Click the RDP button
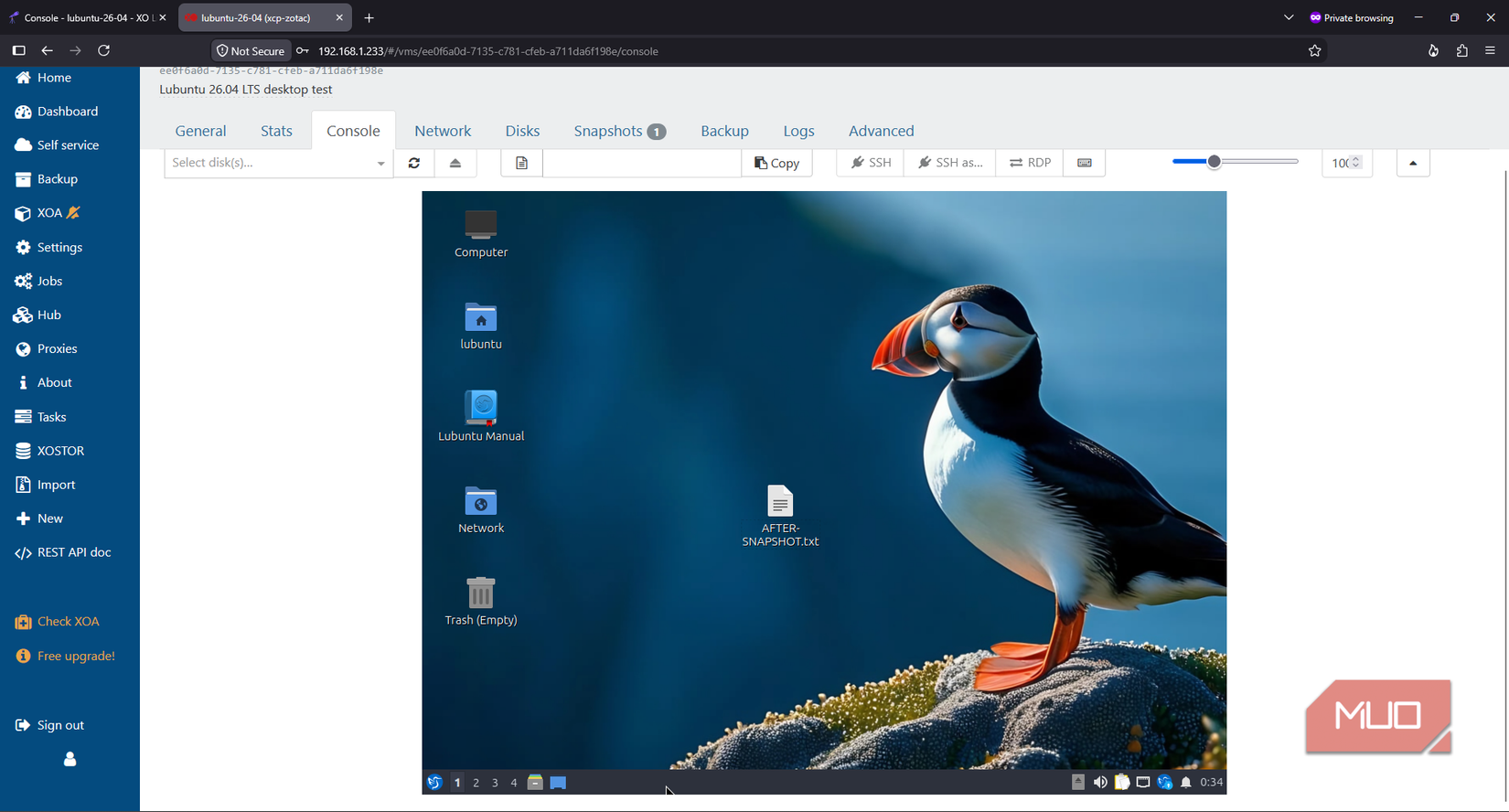This screenshot has width=1509, height=812. 1030,163
